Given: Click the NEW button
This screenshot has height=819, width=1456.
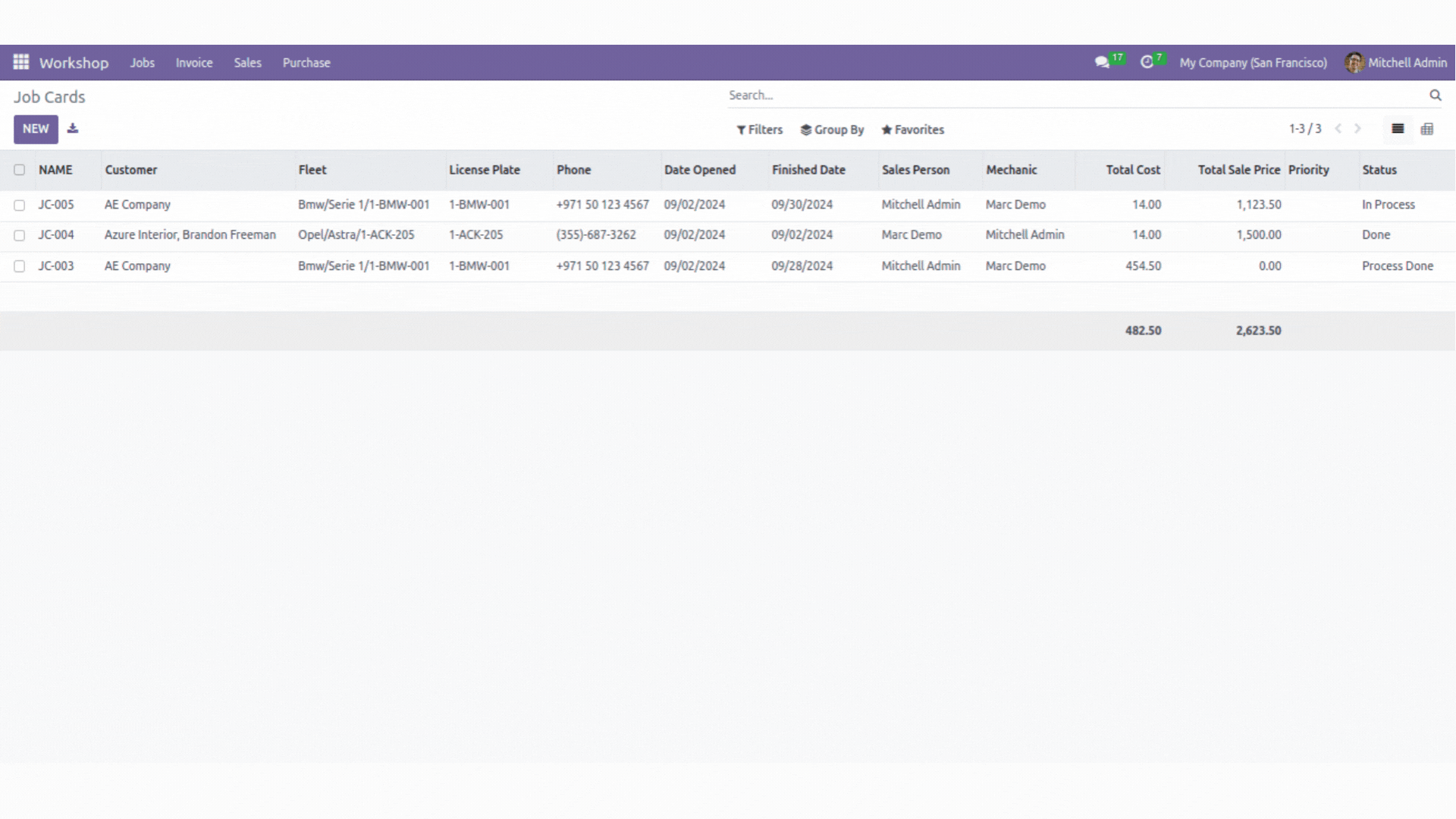Looking at the screenshot, I should click(x=36, y=129).
